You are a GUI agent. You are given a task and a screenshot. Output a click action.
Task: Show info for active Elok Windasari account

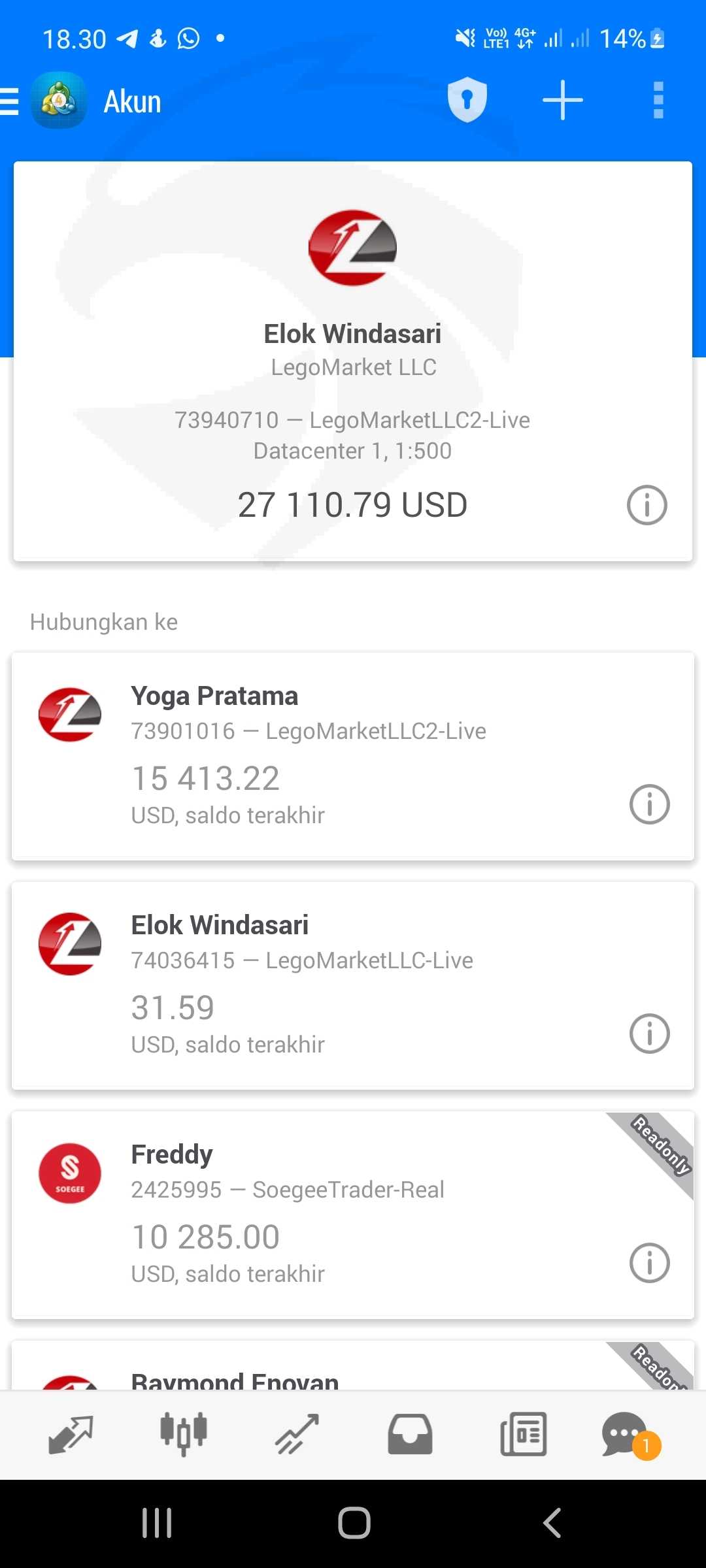pos(647,505)
